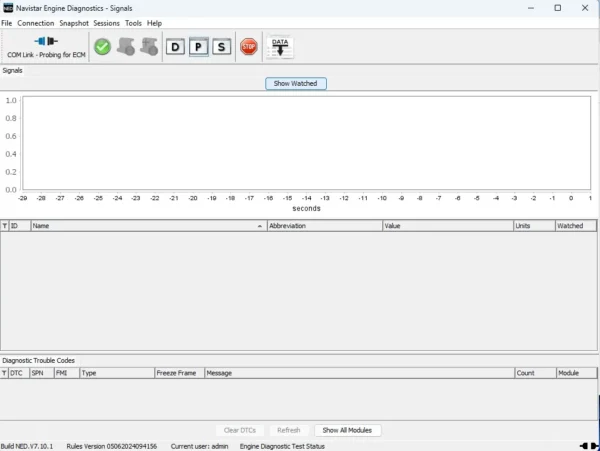The height and width of the screenshot is (451, 600).
Task: Click the Refresh button
Action: [x=289, y=430]
